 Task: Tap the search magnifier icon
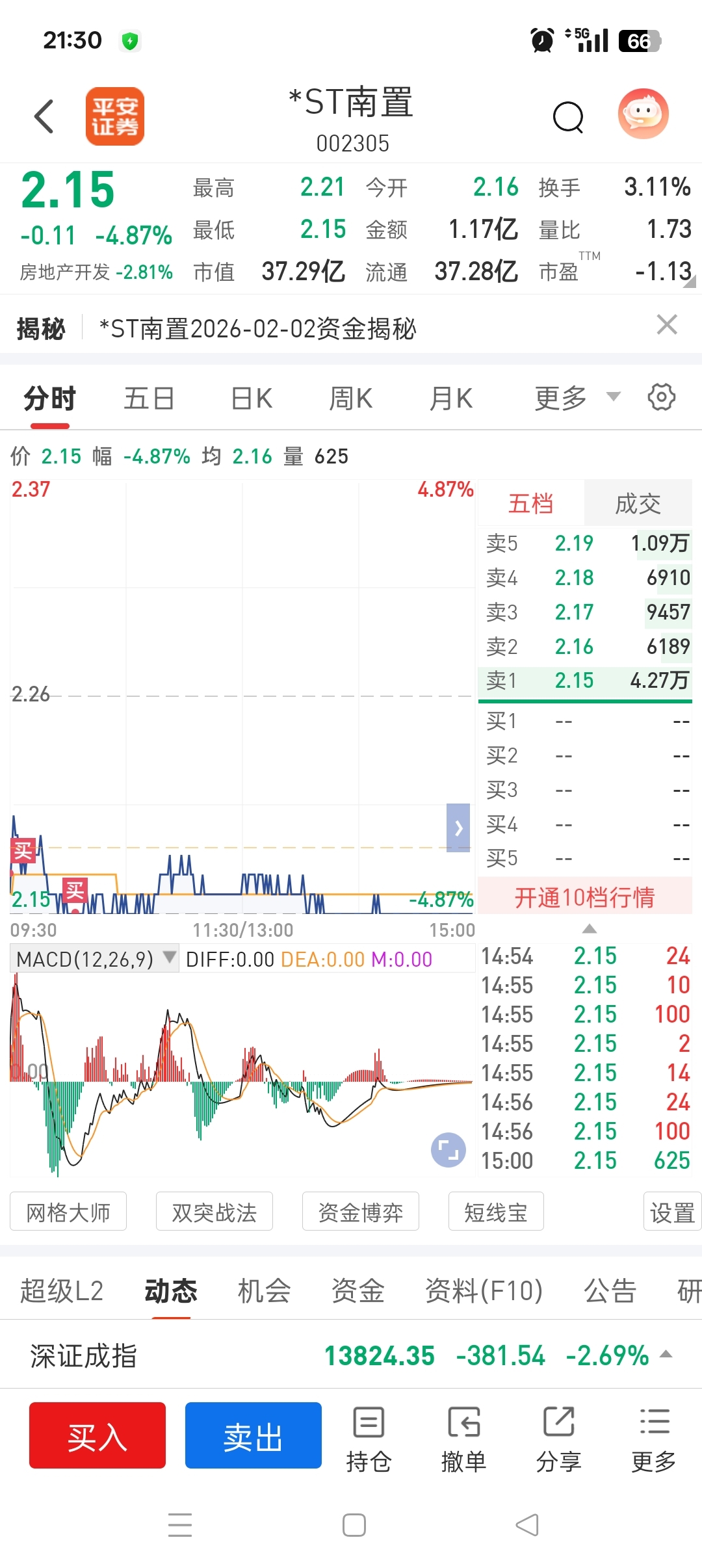click(x=568, y=117)
